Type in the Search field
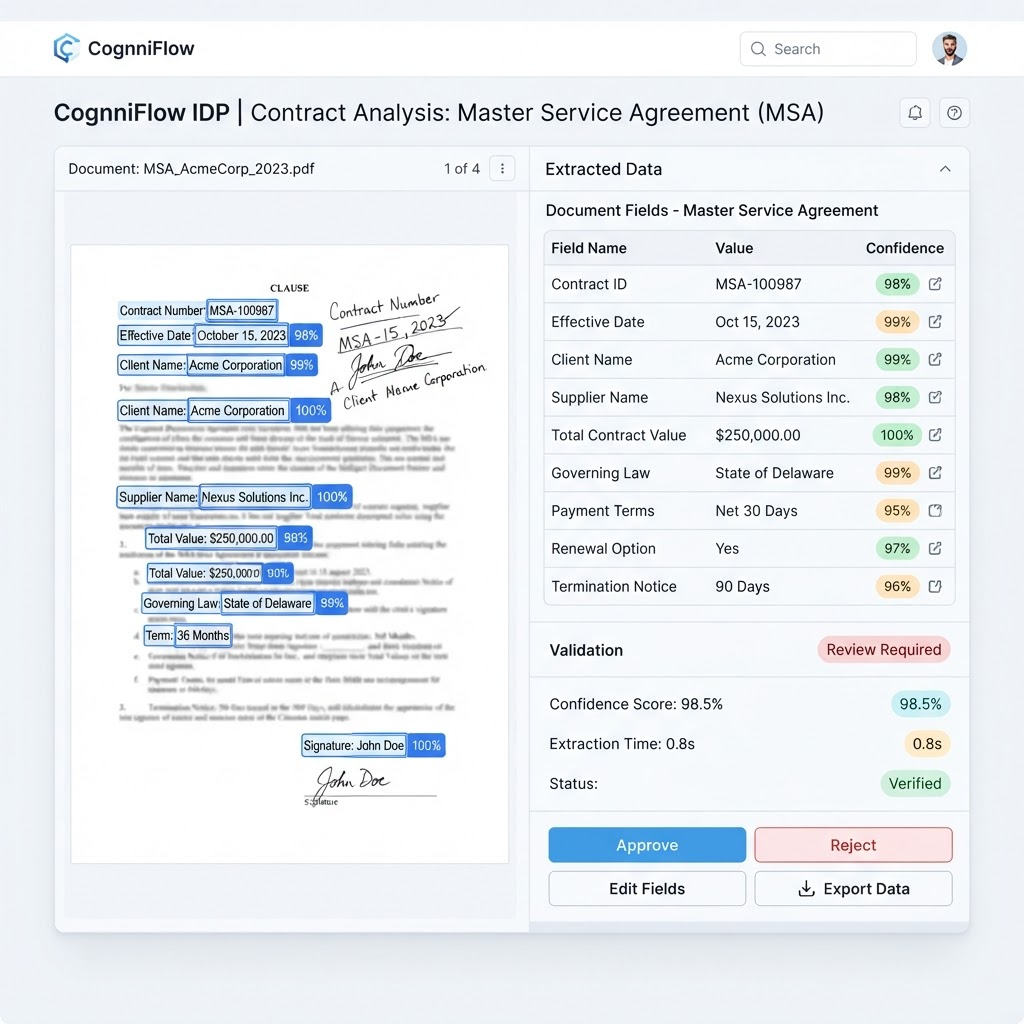 click(827, 49)
